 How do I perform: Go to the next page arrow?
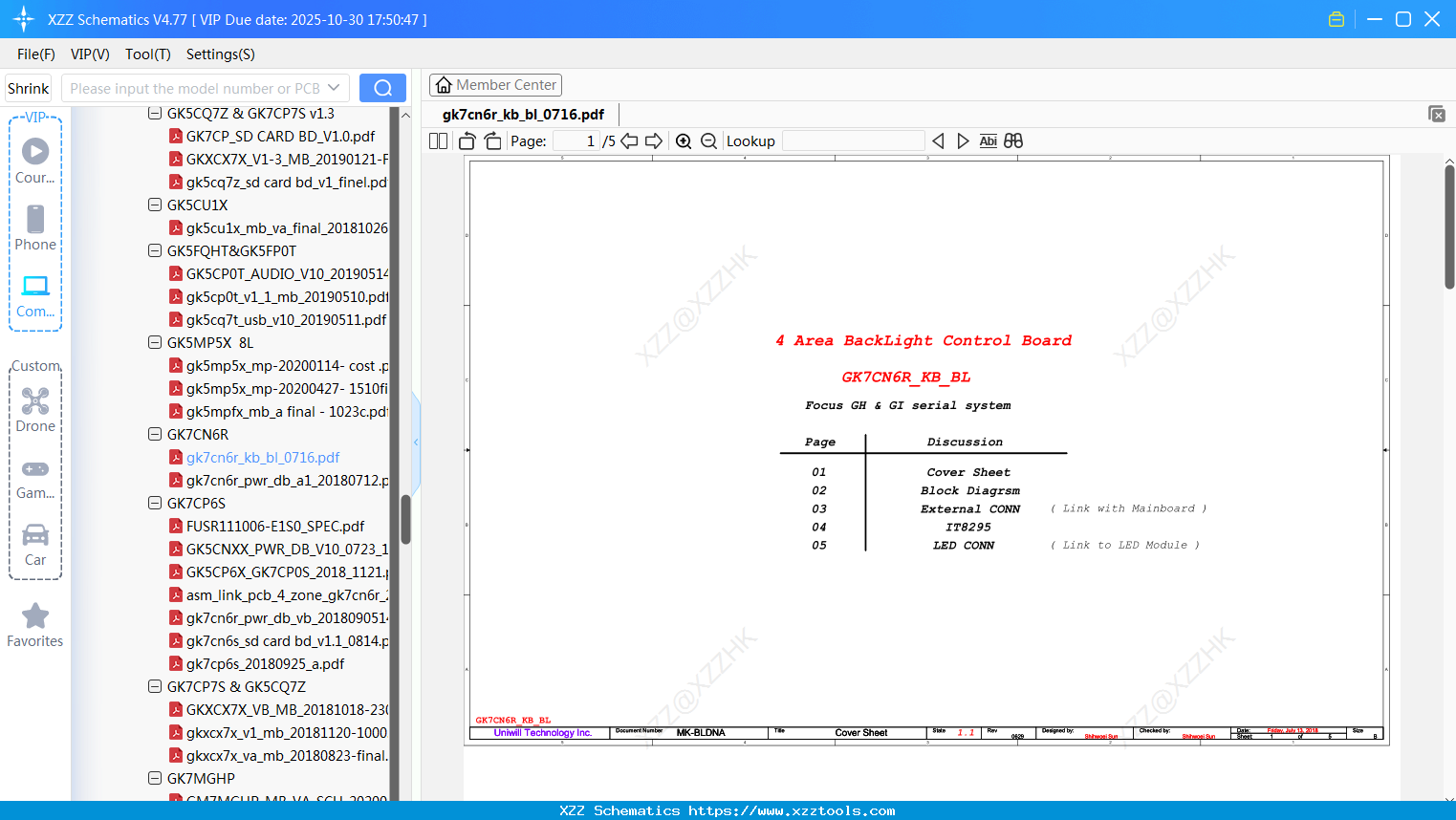tap(654, 140)
